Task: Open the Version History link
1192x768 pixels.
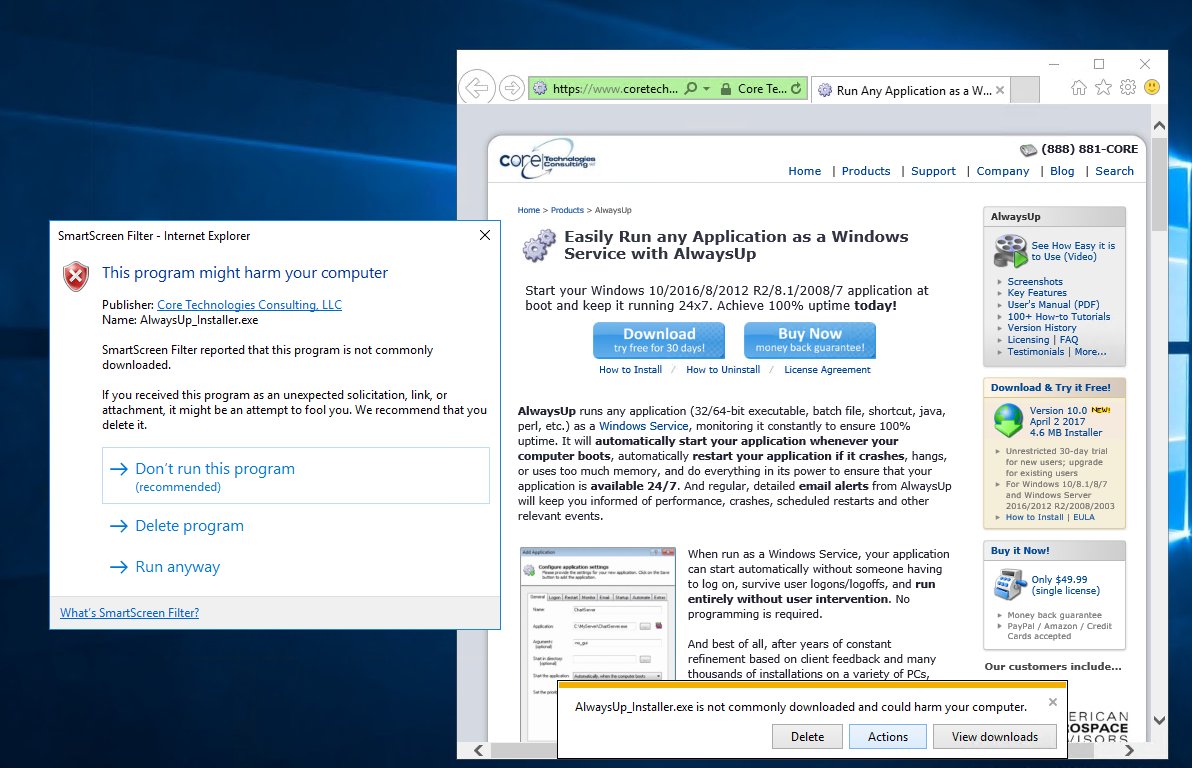Action: pos(1041,328)
